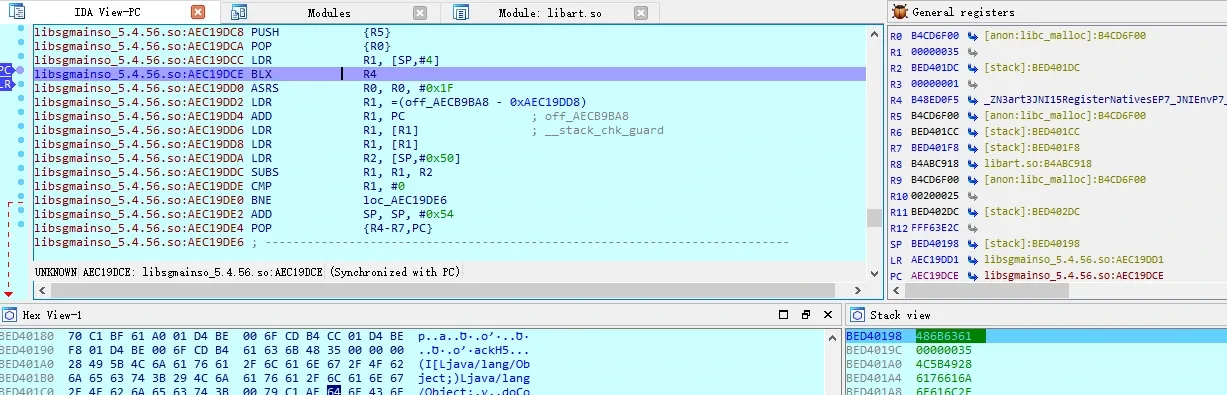Switch to the Modules tab

click(328, 13)
